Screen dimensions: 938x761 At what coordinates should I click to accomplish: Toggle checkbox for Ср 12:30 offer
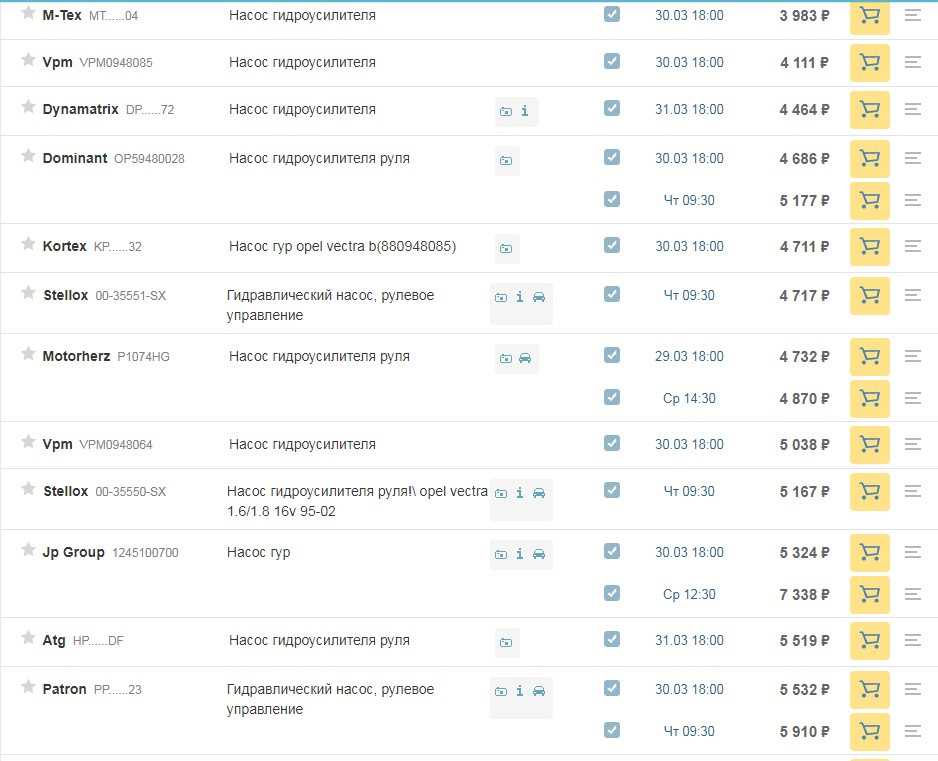(612, 593)
